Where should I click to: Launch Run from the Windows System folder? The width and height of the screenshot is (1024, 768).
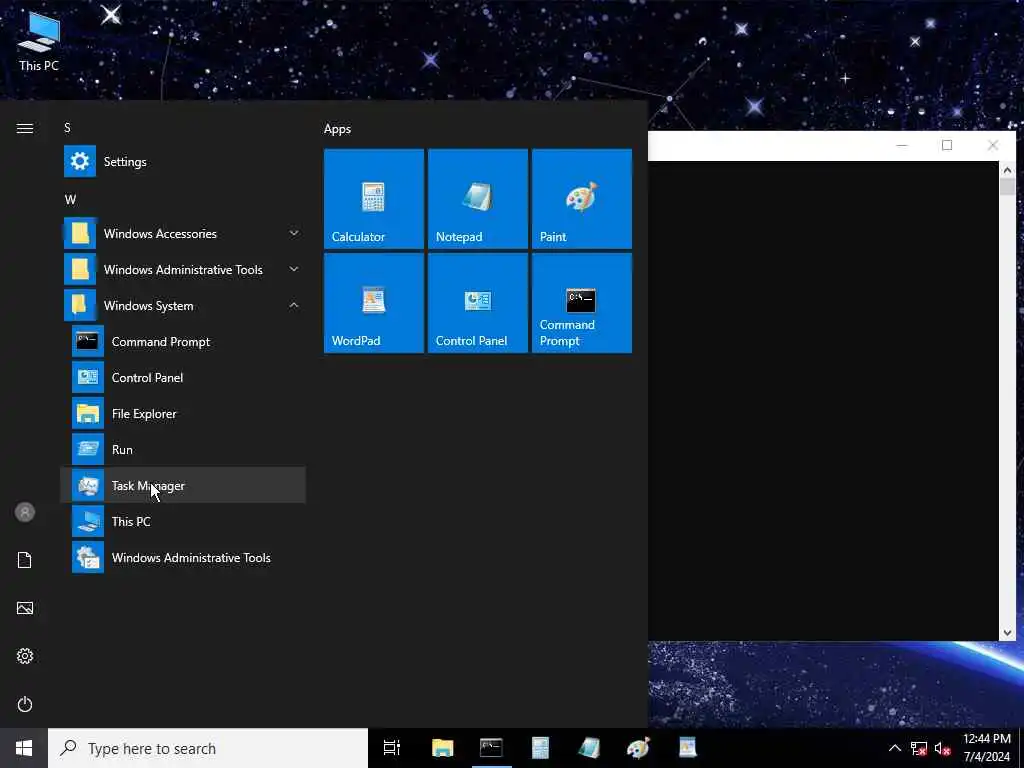(183, 449)
